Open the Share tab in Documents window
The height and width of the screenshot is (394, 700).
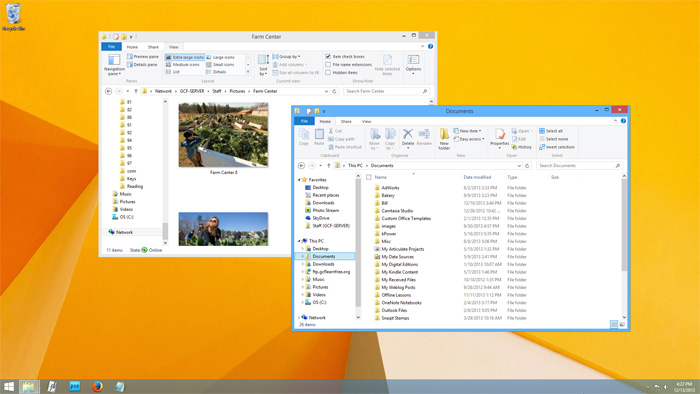(x=346, y=121)
